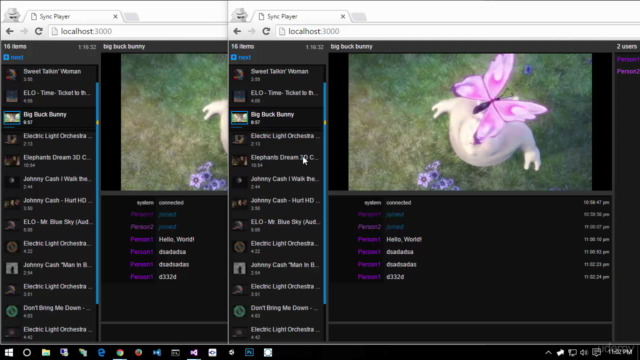Close Sync Player tab in left window
Viewport: 640px width, 360px height.
(115, 16)
